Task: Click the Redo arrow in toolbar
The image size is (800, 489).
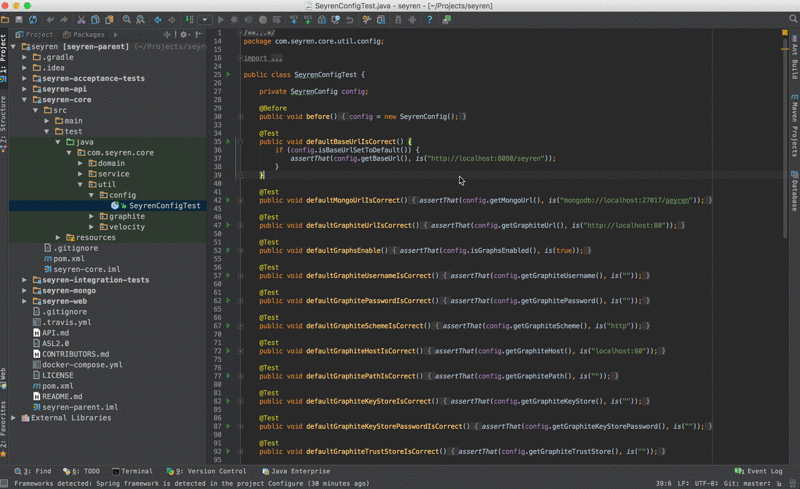Action: (64, 20)
